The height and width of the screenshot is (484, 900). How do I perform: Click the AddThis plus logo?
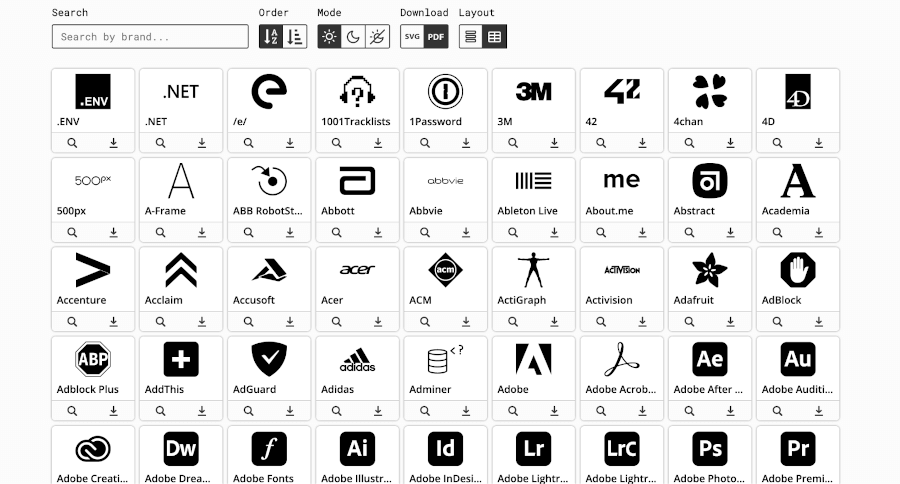point(181,359)
